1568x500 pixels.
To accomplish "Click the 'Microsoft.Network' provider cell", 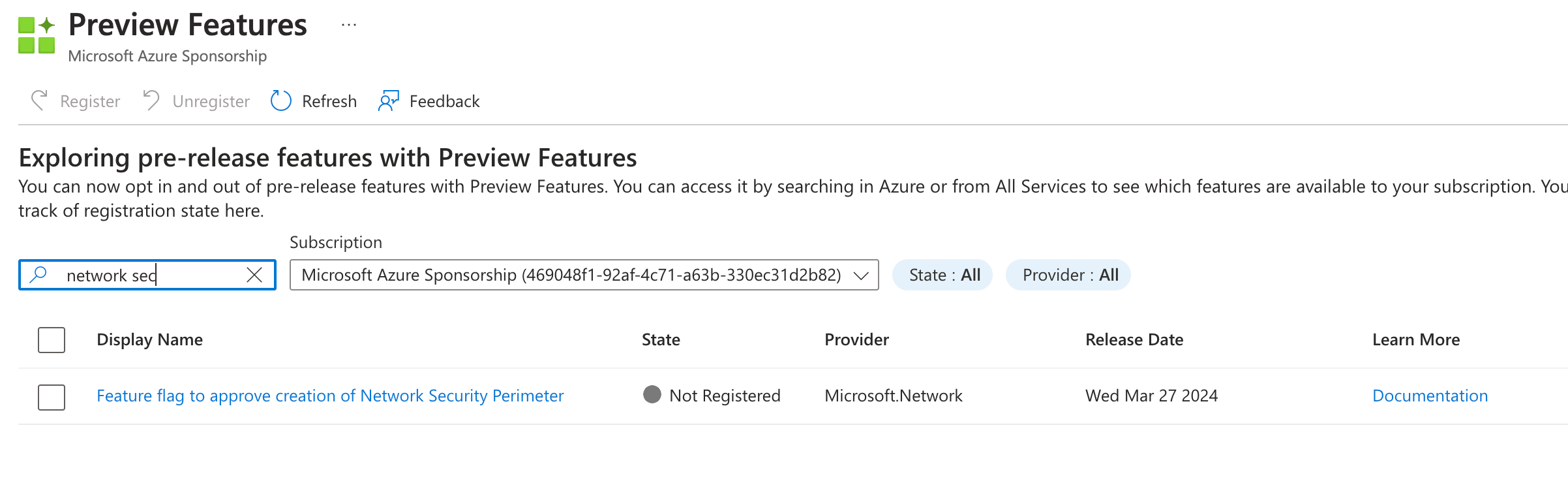I will (x=894, y=396).
